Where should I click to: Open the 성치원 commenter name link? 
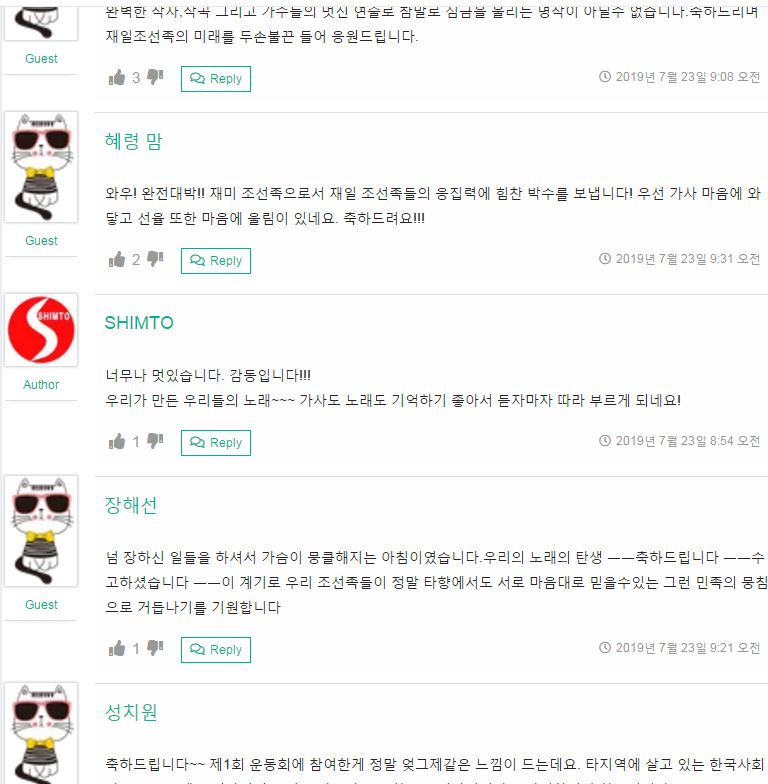[131, 712]
